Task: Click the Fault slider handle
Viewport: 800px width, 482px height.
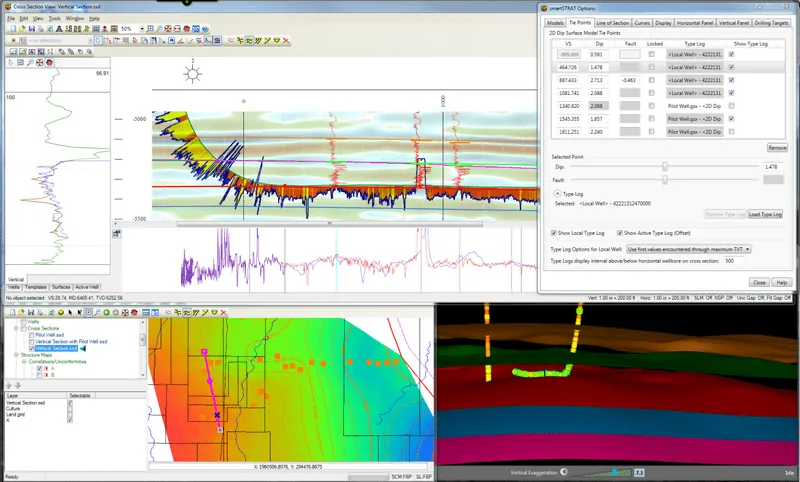Action: click(x=665, y=180)
